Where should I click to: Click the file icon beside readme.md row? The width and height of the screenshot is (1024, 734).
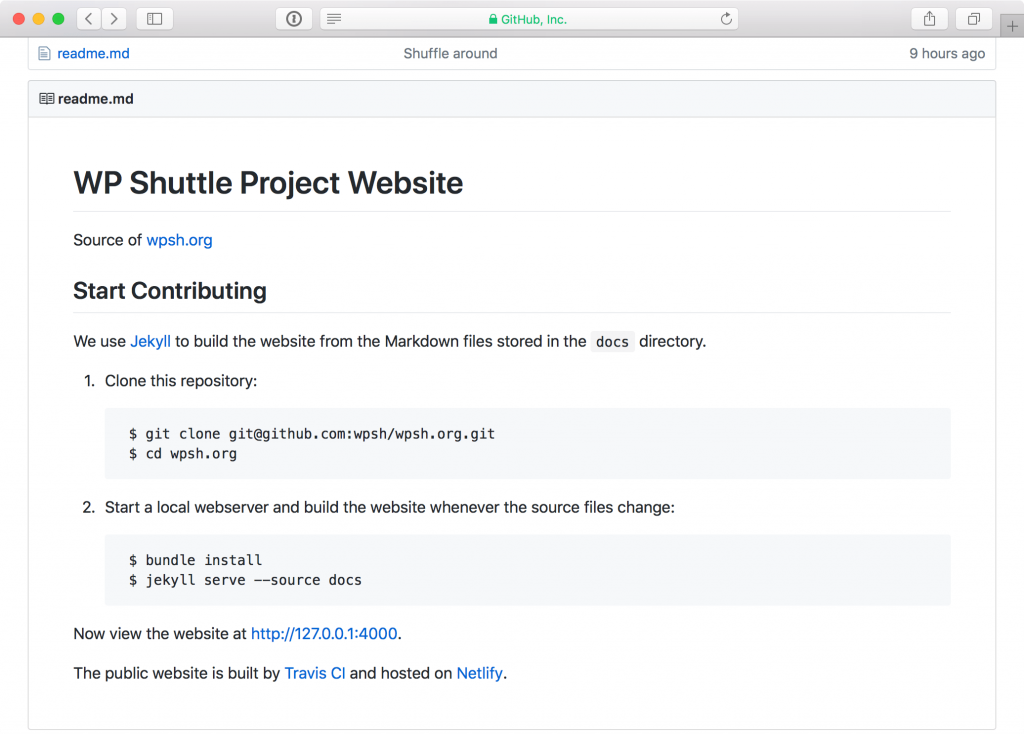(x=44, y=54)
